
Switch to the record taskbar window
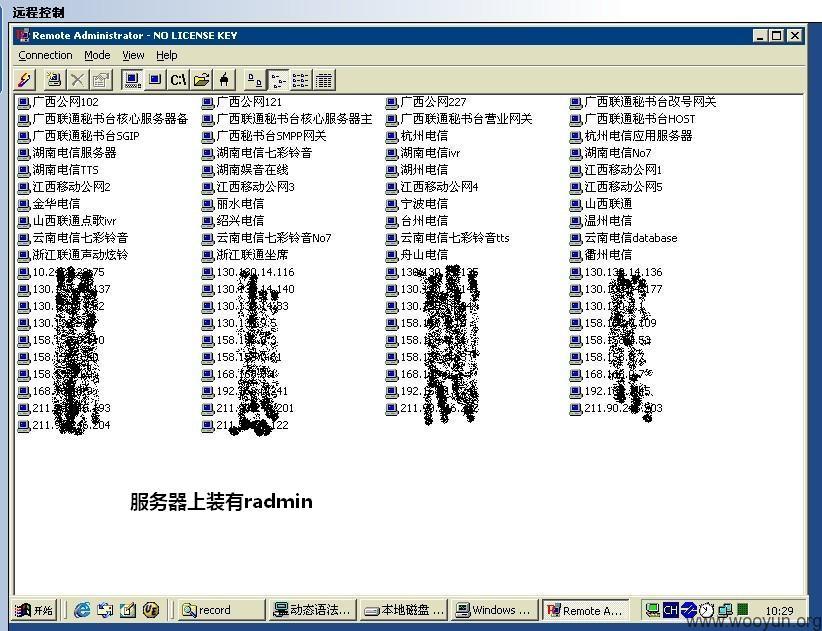(221, 610)
